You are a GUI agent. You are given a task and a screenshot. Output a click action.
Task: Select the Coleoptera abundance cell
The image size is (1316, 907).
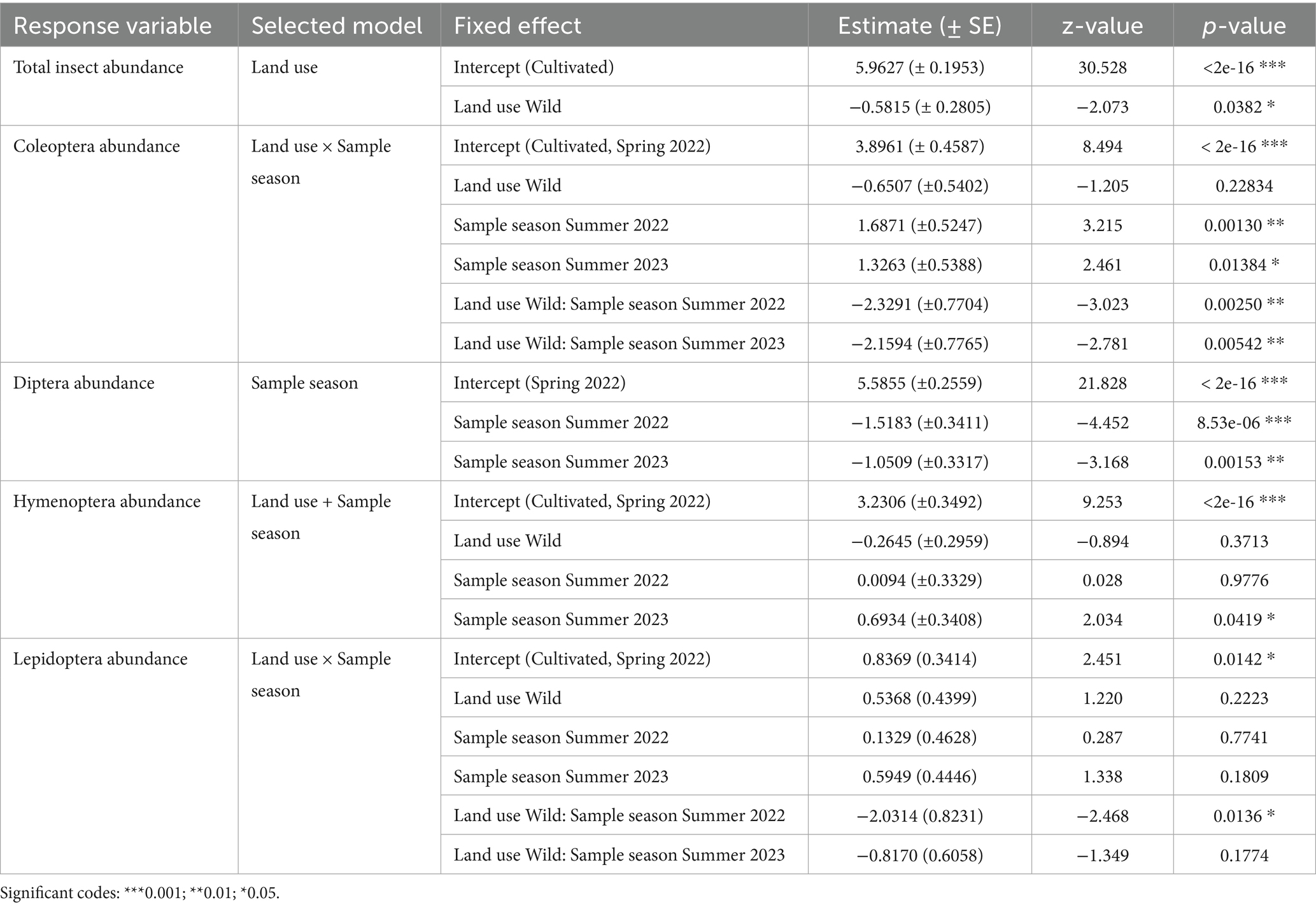point(97,146)
